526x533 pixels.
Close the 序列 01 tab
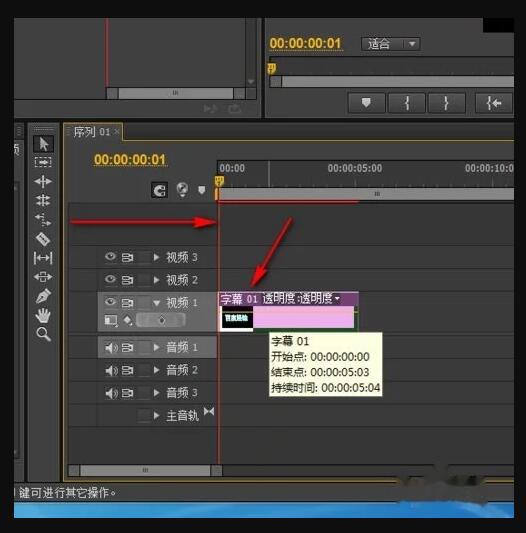(x=117, y=132)
